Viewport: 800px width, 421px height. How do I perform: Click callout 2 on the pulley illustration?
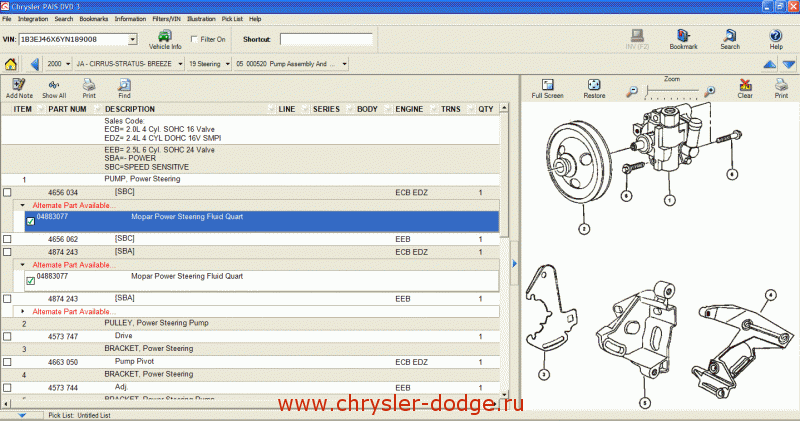[584, 229]
